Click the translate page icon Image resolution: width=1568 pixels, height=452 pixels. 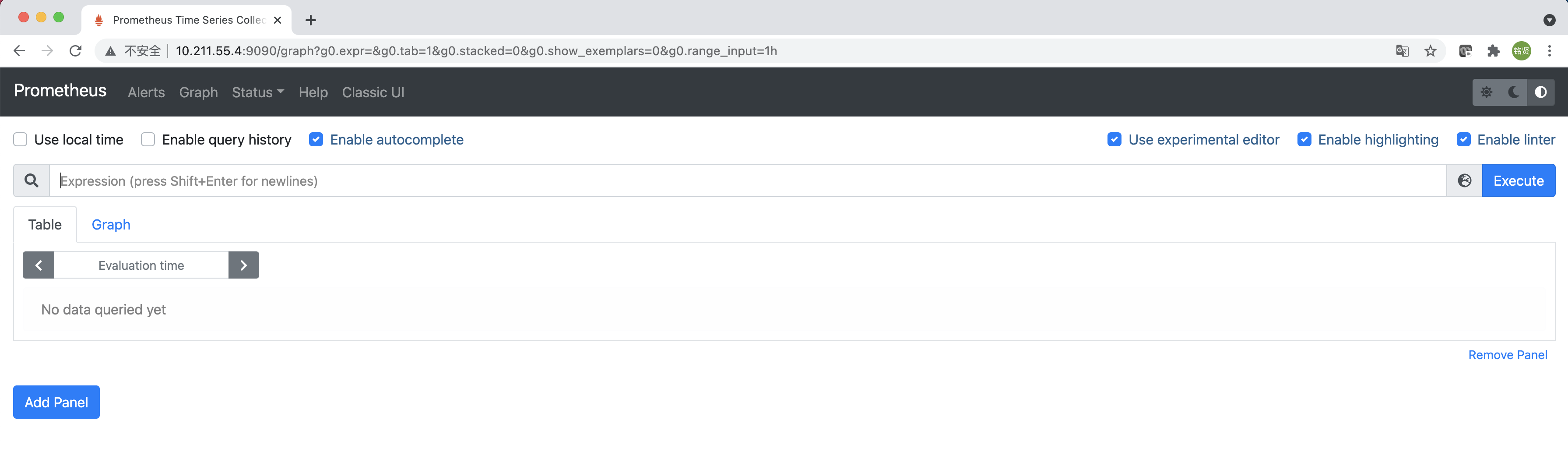click(1403, 51)
